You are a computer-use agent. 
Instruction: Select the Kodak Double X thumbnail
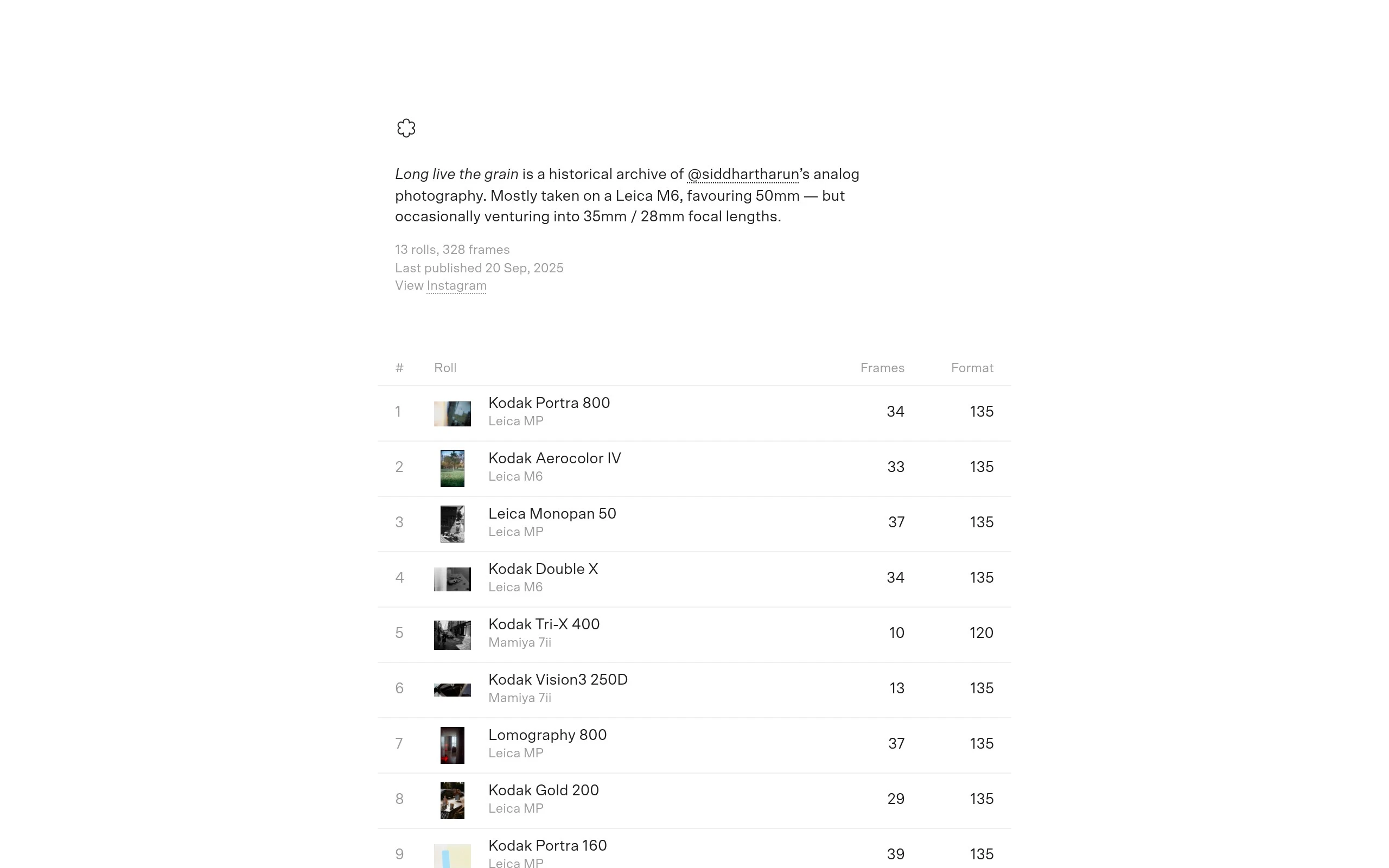coord(453,579)
